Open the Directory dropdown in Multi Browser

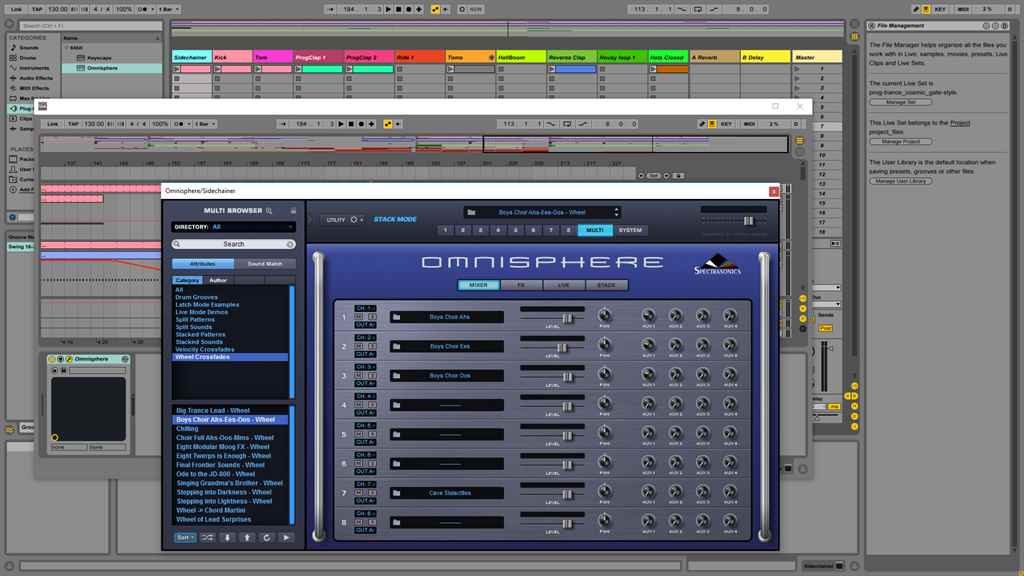point(233,227)
